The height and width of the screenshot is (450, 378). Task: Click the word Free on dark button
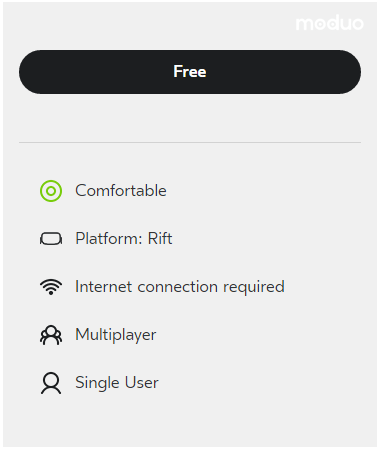coord(190,72)
